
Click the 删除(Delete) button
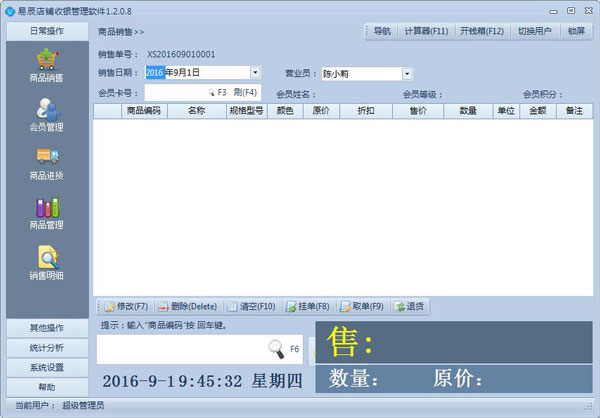188,307
